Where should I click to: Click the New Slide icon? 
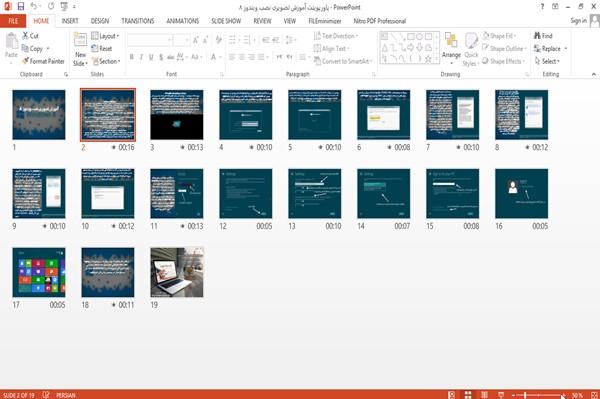point(80,41)
